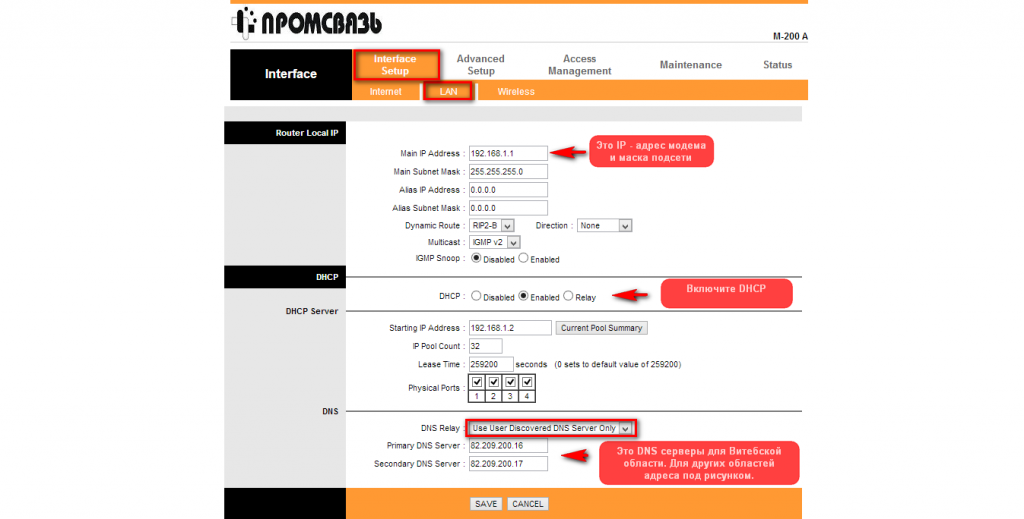
Task: Switch to Advanced Setup tab
Action: tap(480, 65)
